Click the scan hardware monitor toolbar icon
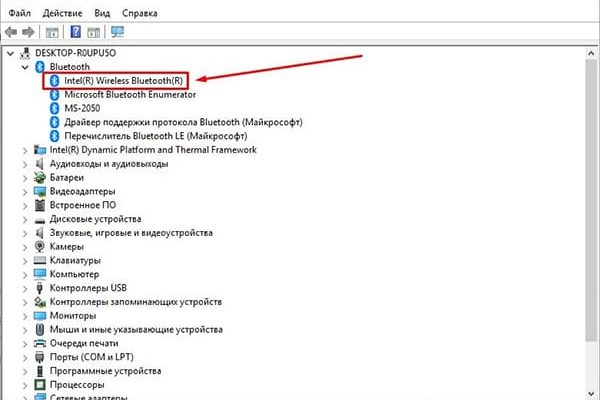Viewport: 600px width, 400px height. tap(117, 31)
